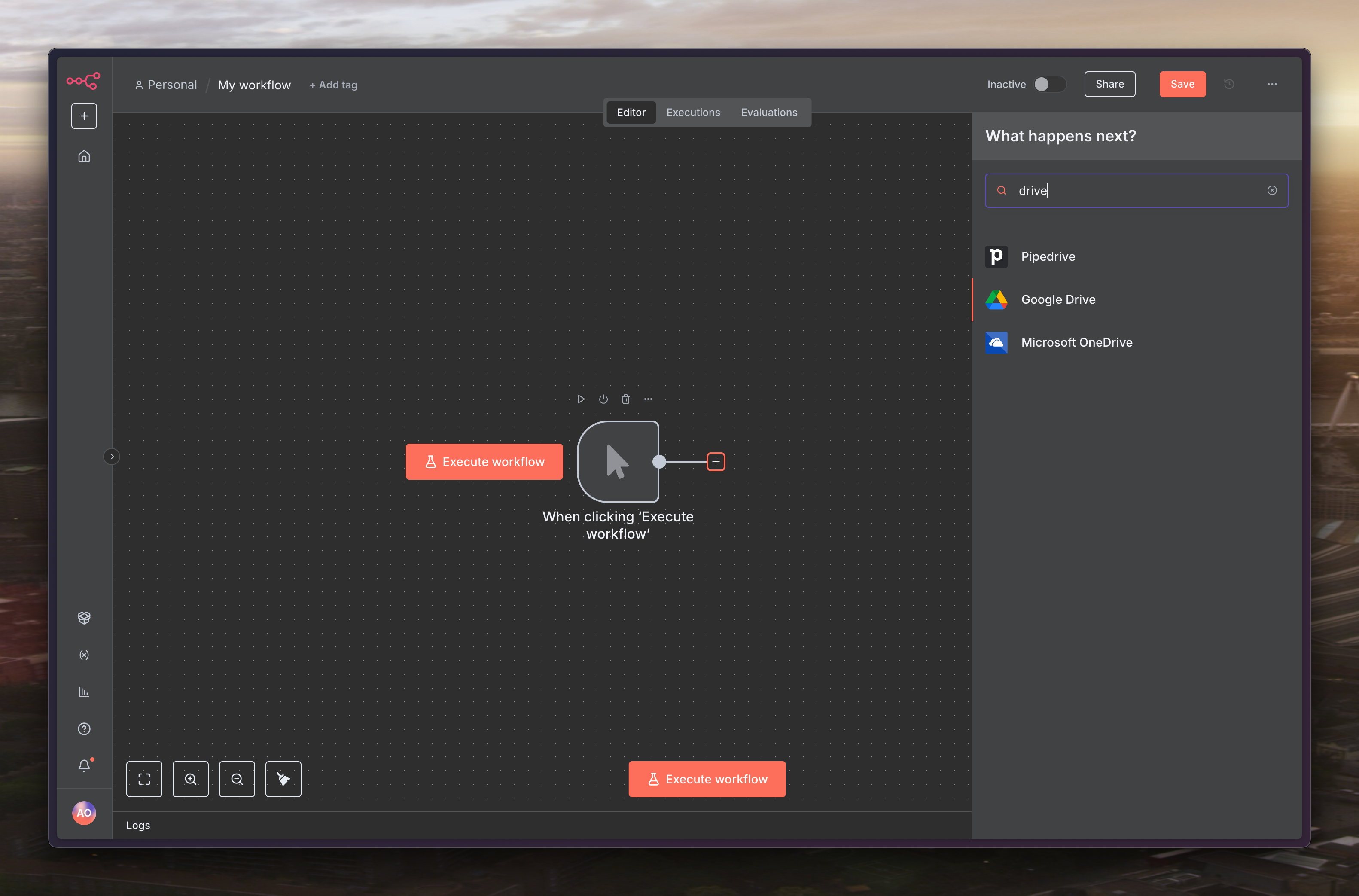Click the Pipedrive text label
This screenshot has height=896, width=1359.
pyautogui.click(x=1048, y=256)
